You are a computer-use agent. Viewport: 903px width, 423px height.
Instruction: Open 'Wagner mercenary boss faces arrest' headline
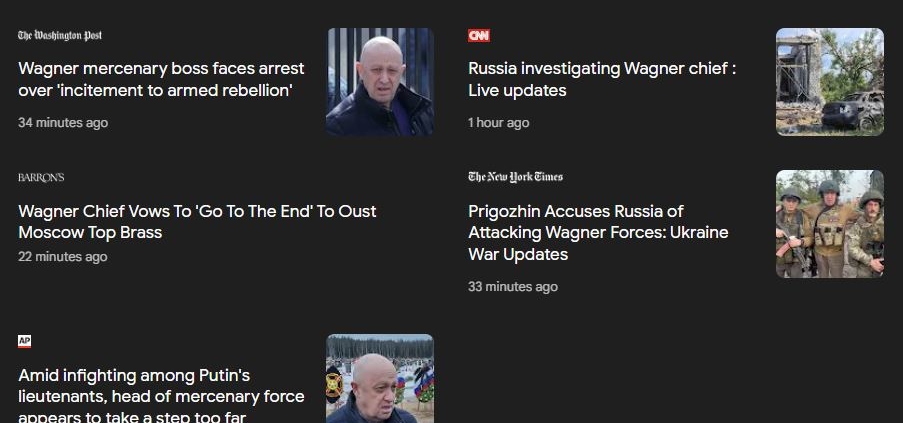tap(161, 79)
